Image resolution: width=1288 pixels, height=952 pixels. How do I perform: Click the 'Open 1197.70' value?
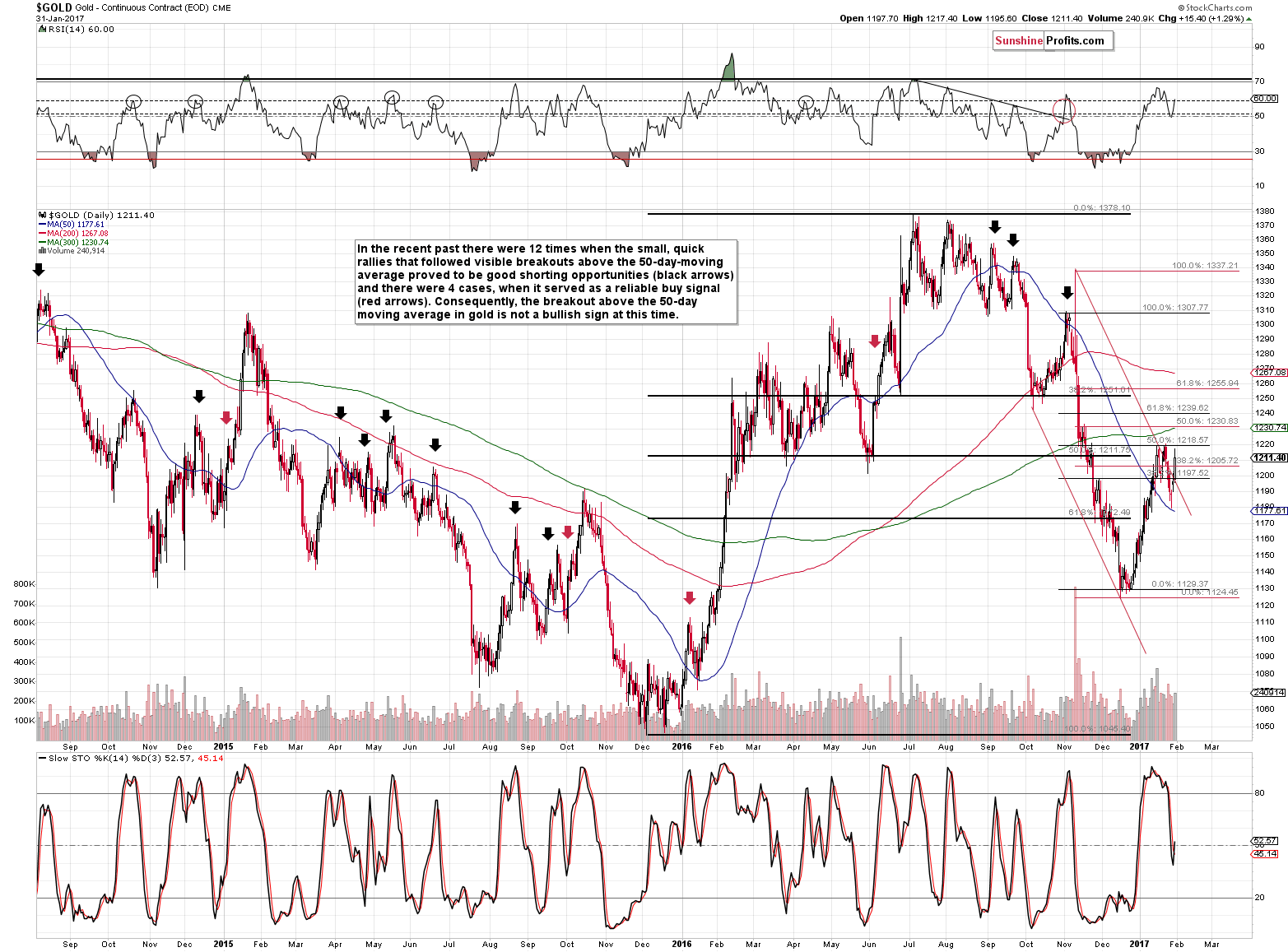coord(869,18)
